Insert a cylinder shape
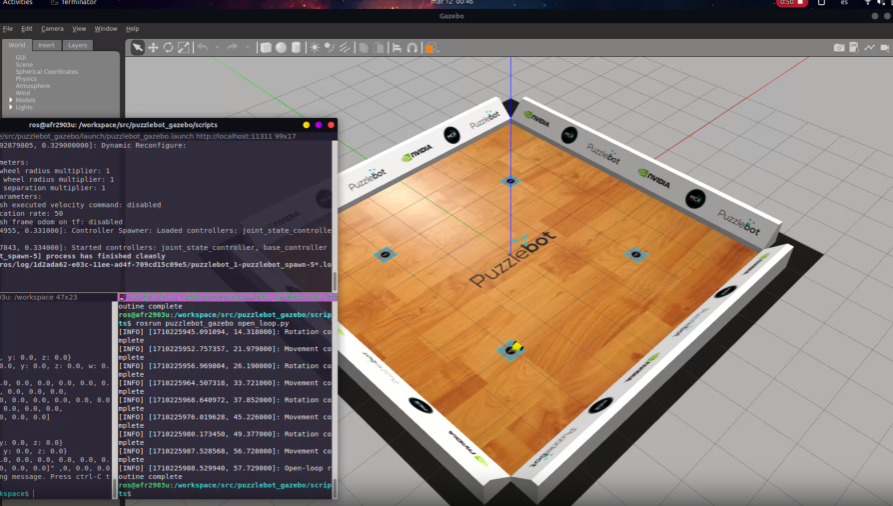The image size is (893, 506). coord(296,47)
